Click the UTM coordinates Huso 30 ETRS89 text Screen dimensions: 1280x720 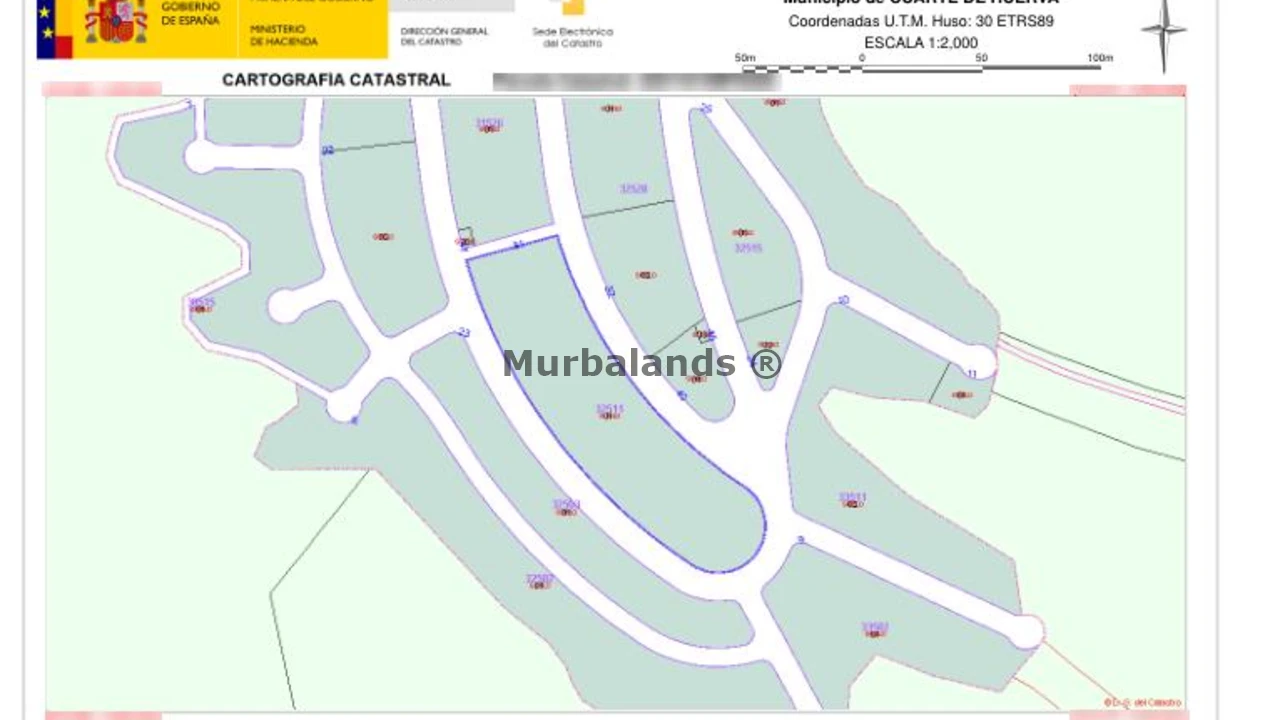(921, 21)
